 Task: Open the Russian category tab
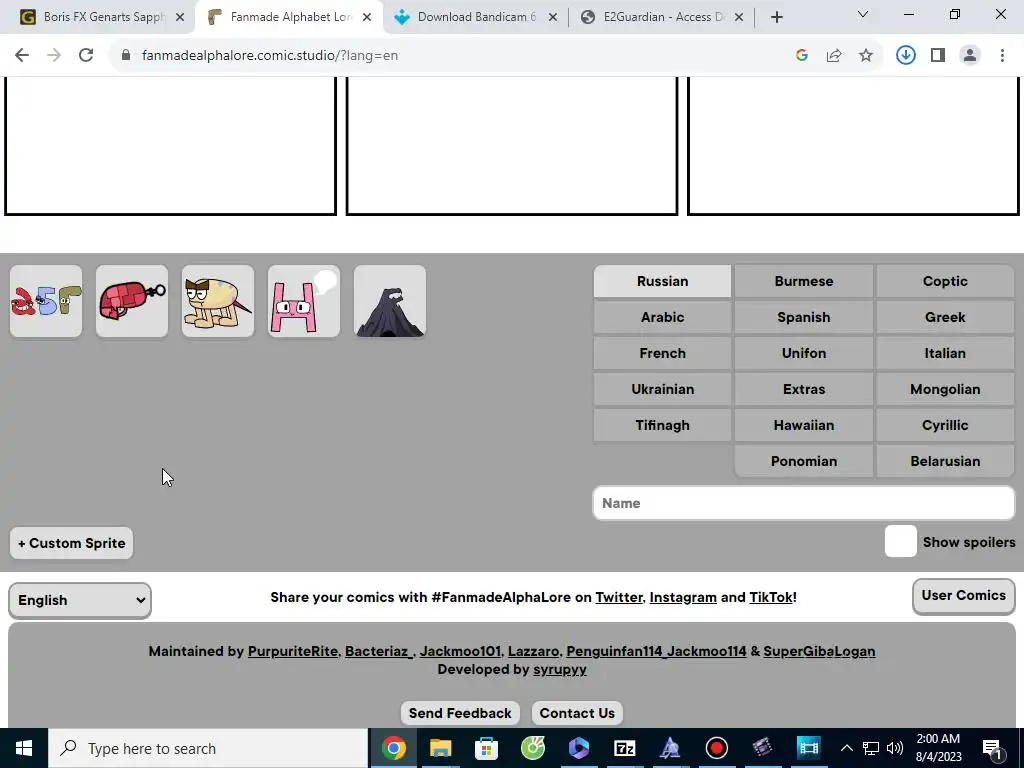[x=662, y=281]
